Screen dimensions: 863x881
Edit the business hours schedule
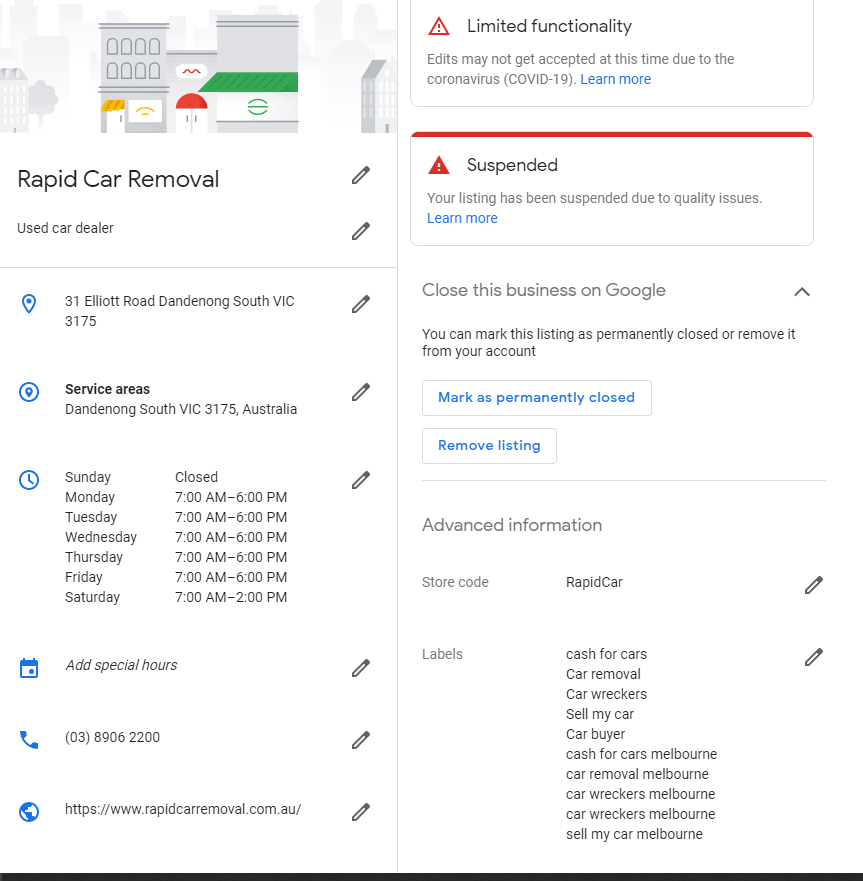[x=361, y=480]
